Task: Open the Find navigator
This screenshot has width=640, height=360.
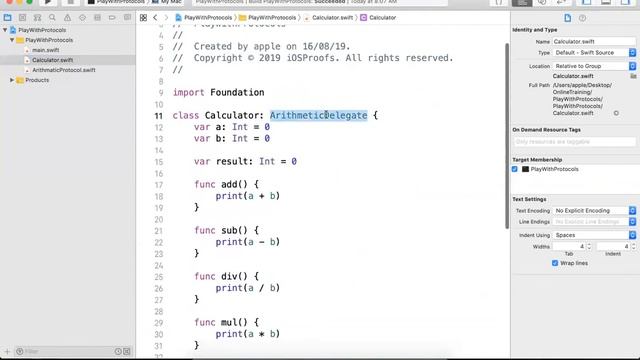Action: tap(52, 18)
